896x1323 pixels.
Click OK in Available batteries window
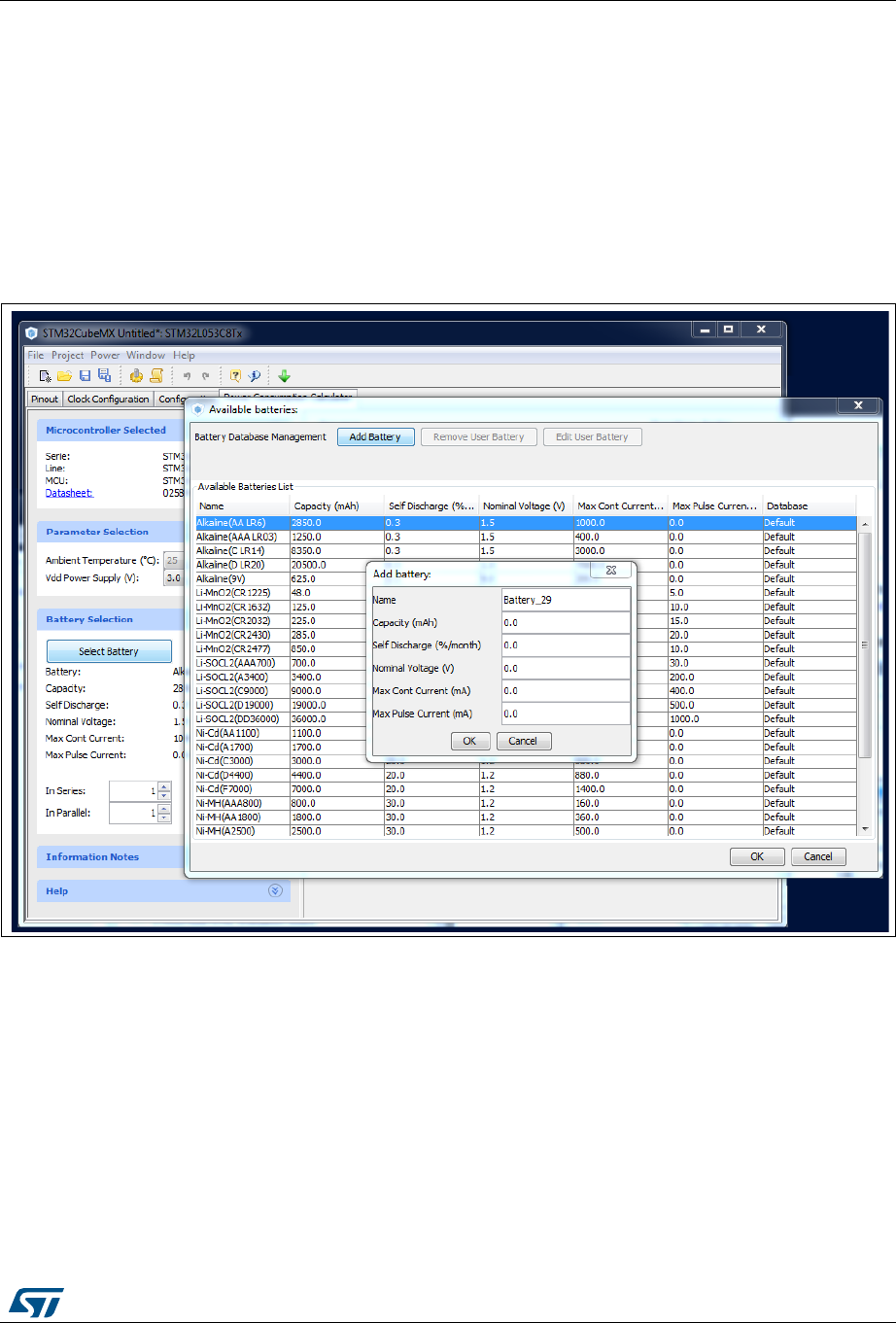coord(756,857)
